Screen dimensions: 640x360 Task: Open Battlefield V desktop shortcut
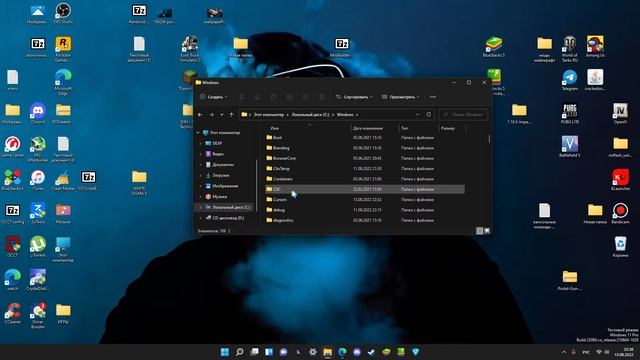(x=570, y=147)
